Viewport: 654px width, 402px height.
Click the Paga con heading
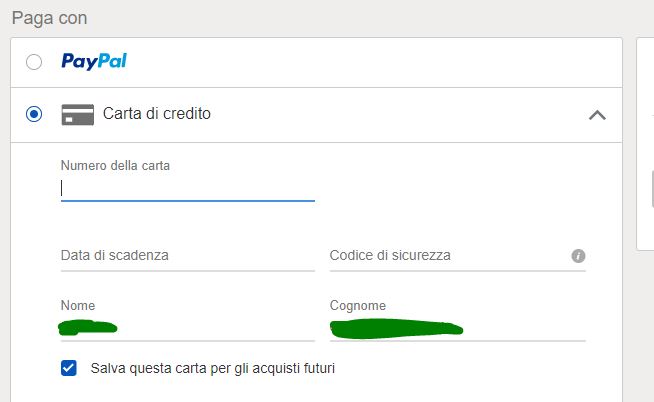[x=49, y=18]
